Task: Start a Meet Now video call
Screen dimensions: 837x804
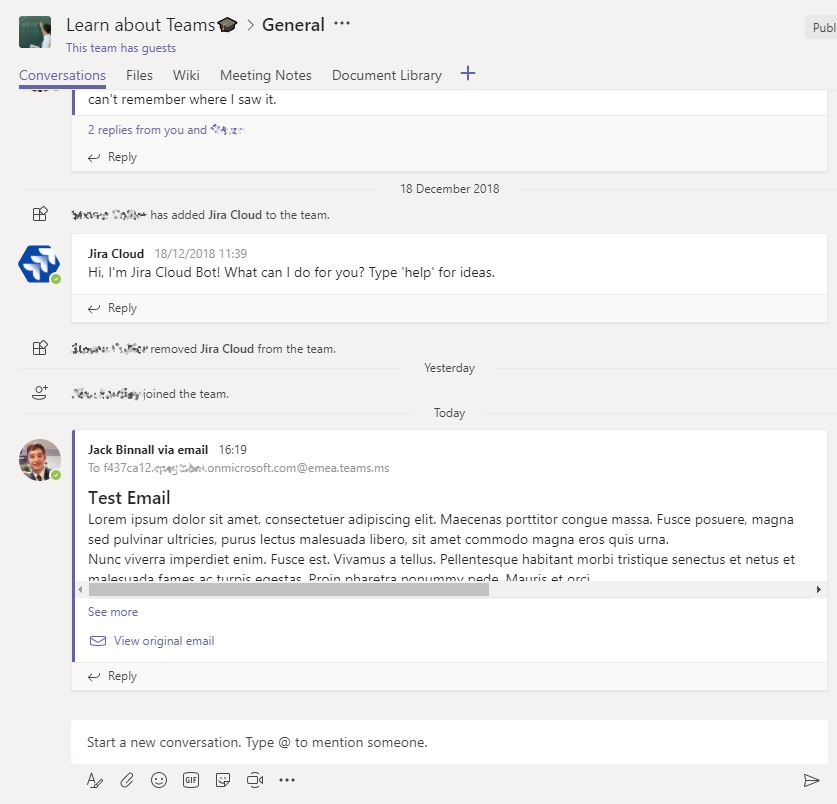Action: (x=255, y=779)
